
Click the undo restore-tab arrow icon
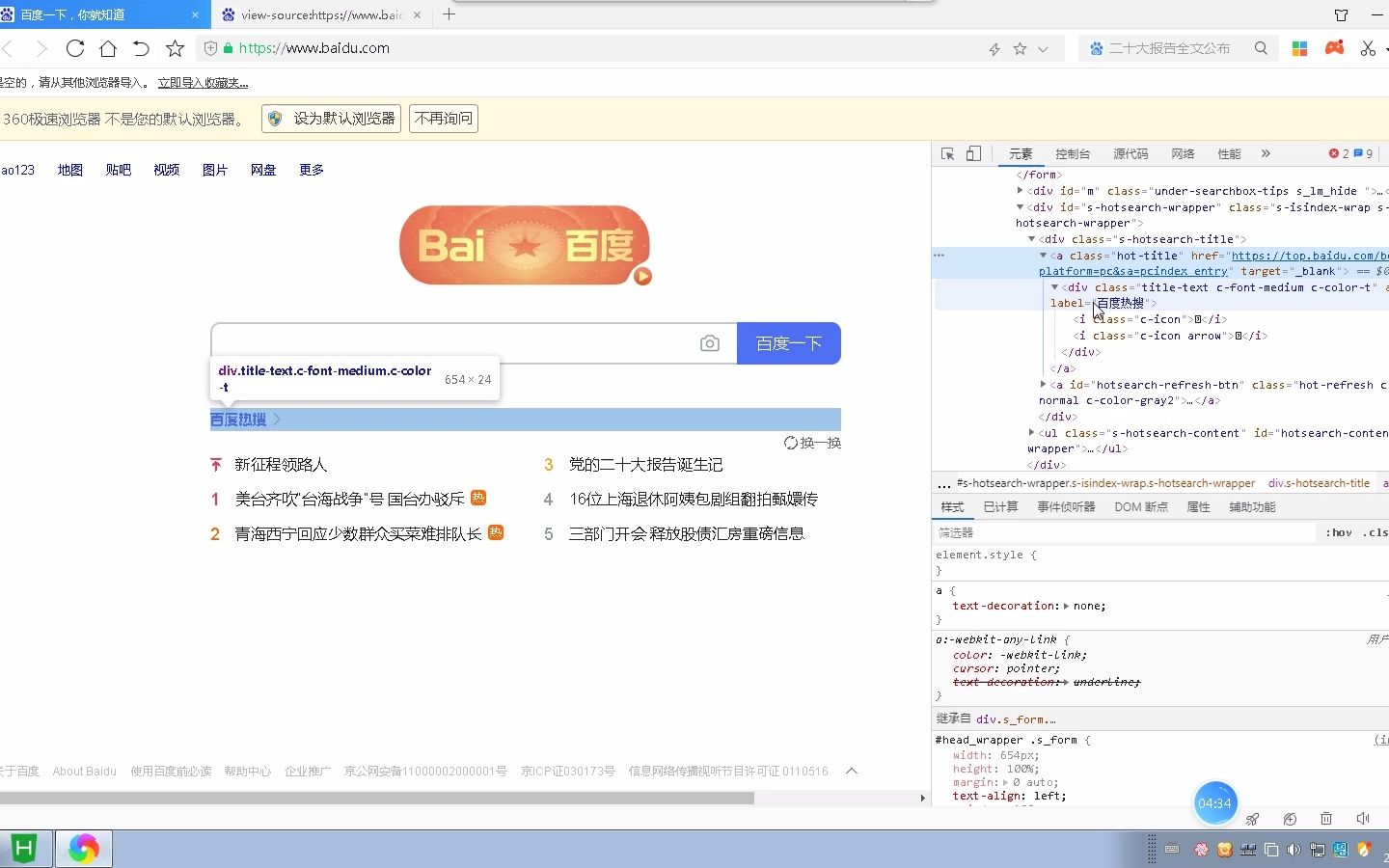141,48
